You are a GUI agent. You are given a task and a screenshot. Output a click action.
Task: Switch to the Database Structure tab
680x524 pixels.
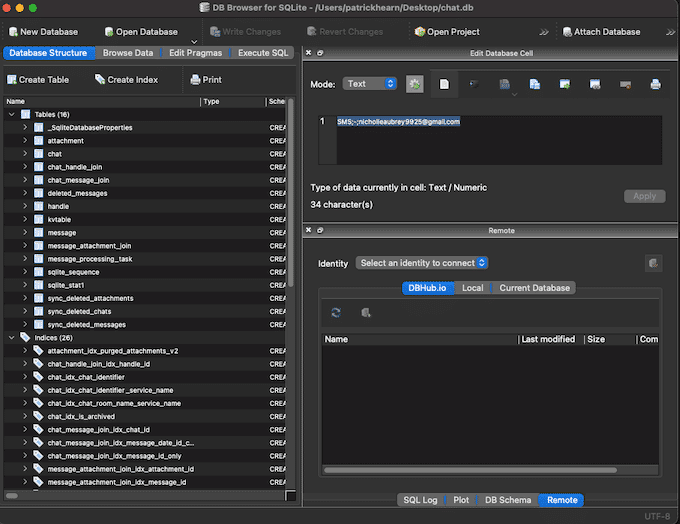48,53
